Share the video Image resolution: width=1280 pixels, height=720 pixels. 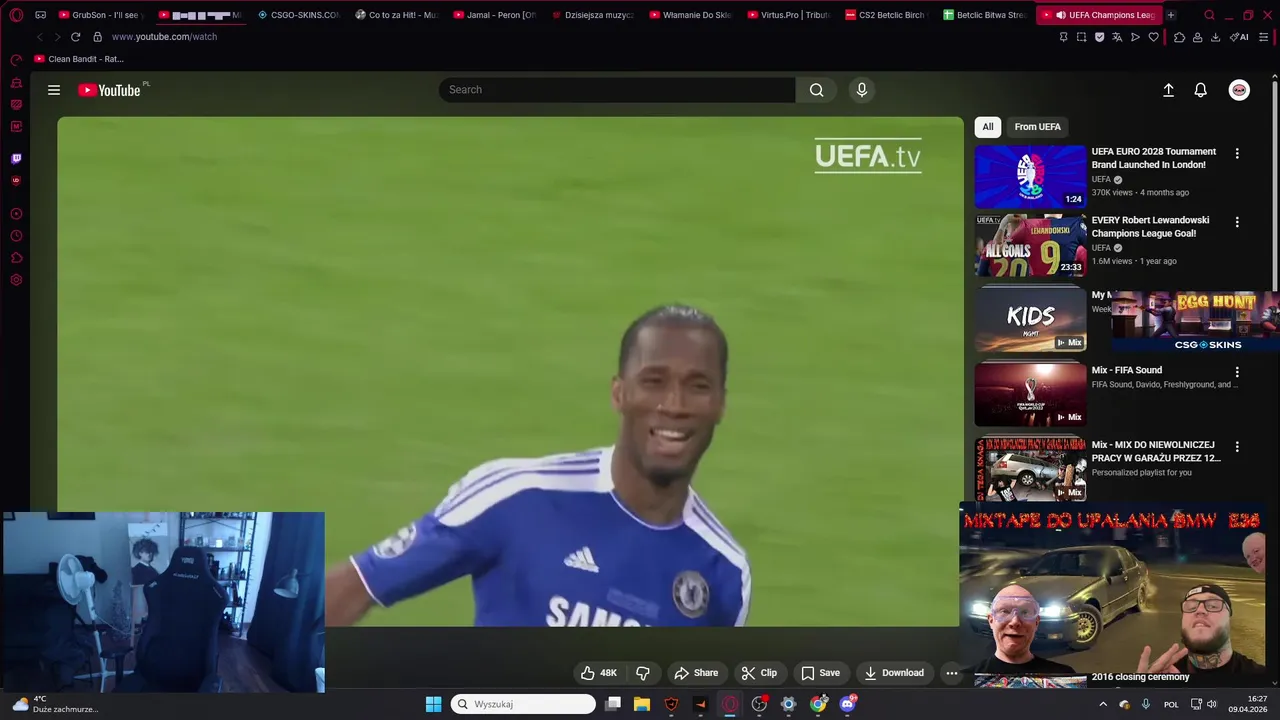point(696,673)
